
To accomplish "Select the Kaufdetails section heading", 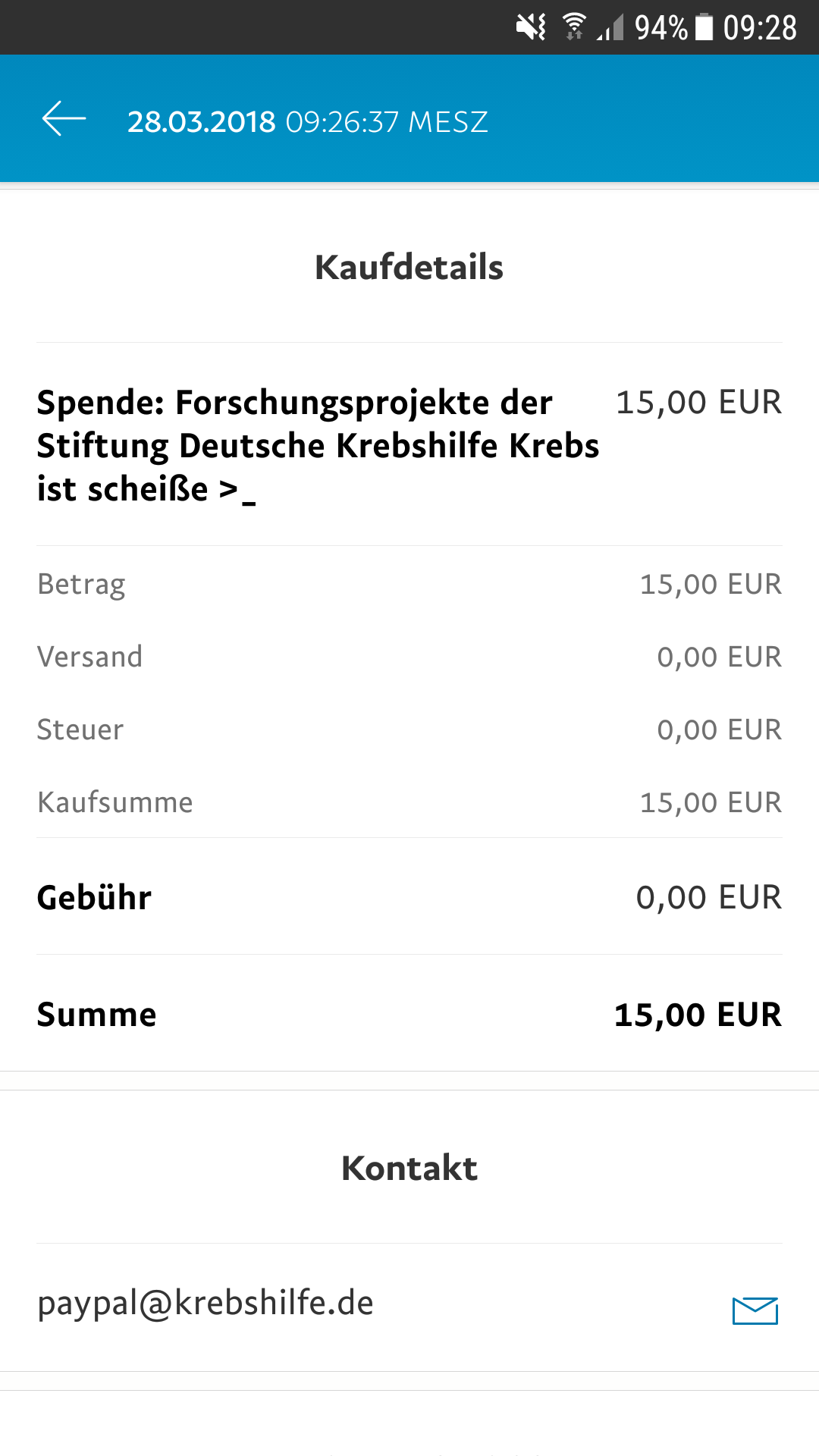I will click(x=409, y=267).
